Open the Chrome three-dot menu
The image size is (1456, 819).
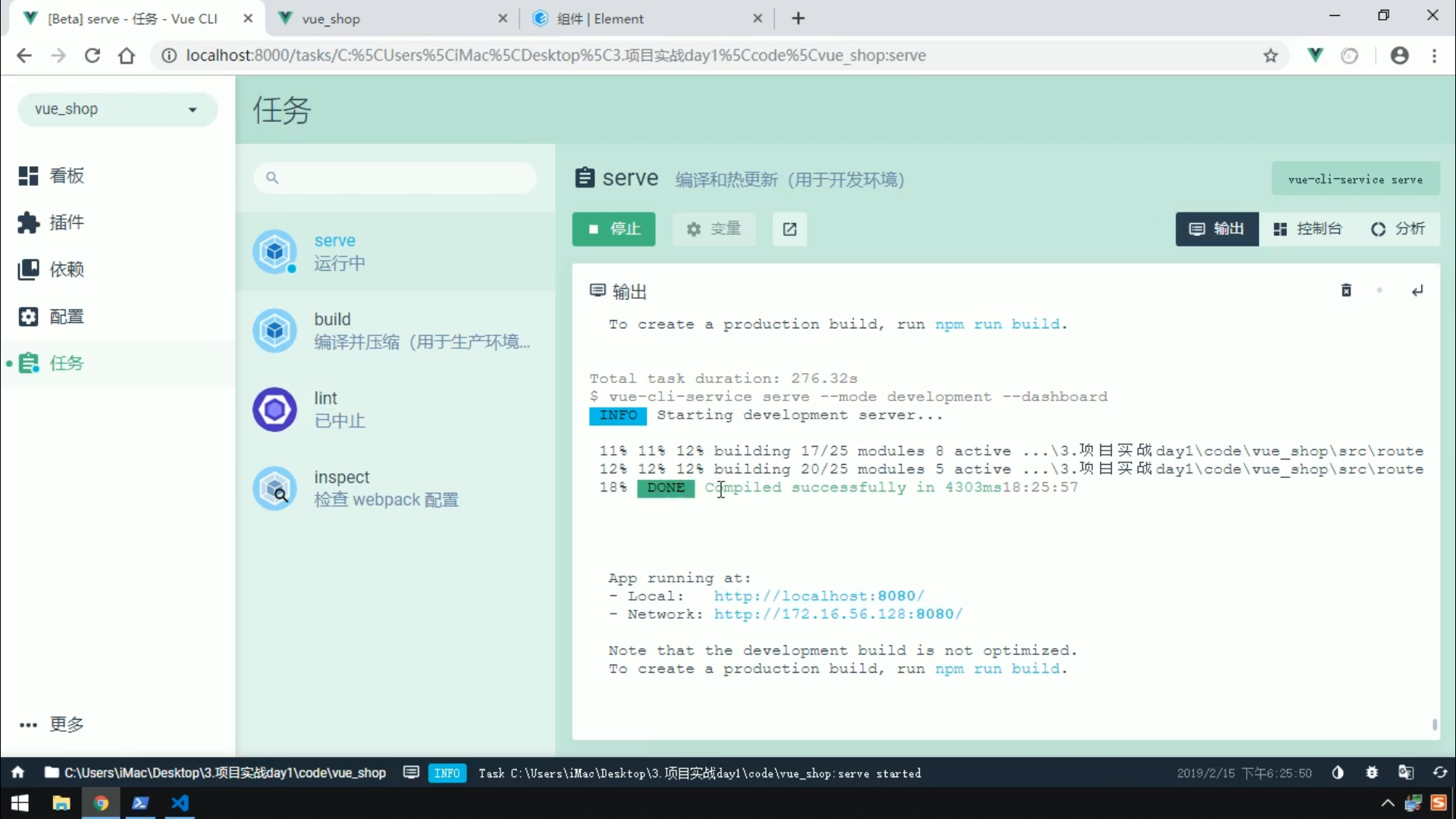point(1434,55)
